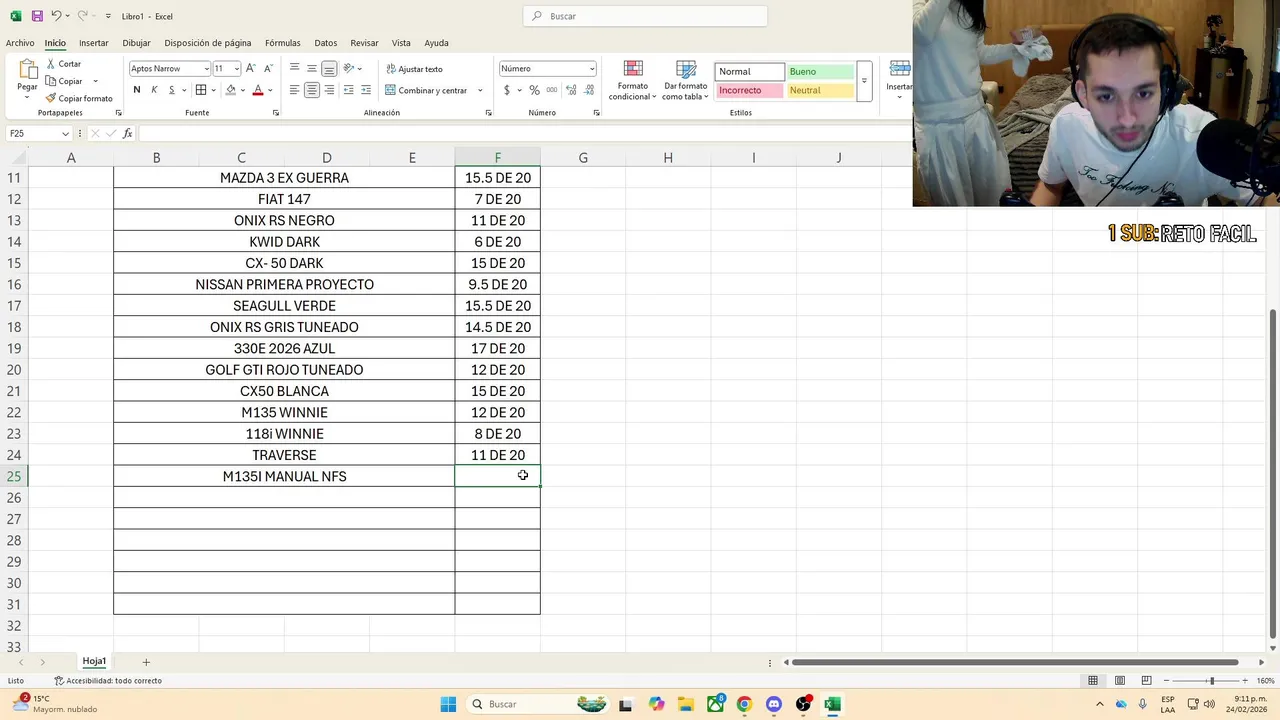Switch to page layout view icon
Image resolution: width=1280 pixels, height=720 pixels.
tap(1120, 681)
